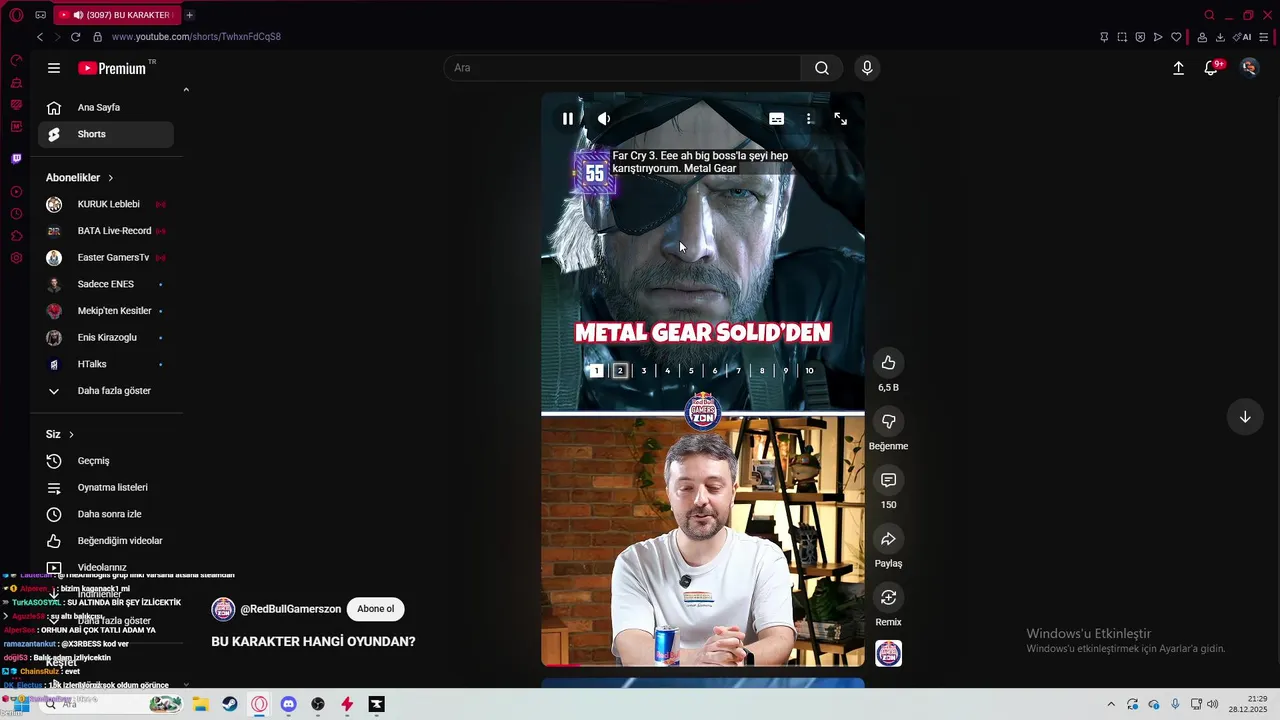Reload the page
Screen dimensions: 1280x720
pos(75,37)
